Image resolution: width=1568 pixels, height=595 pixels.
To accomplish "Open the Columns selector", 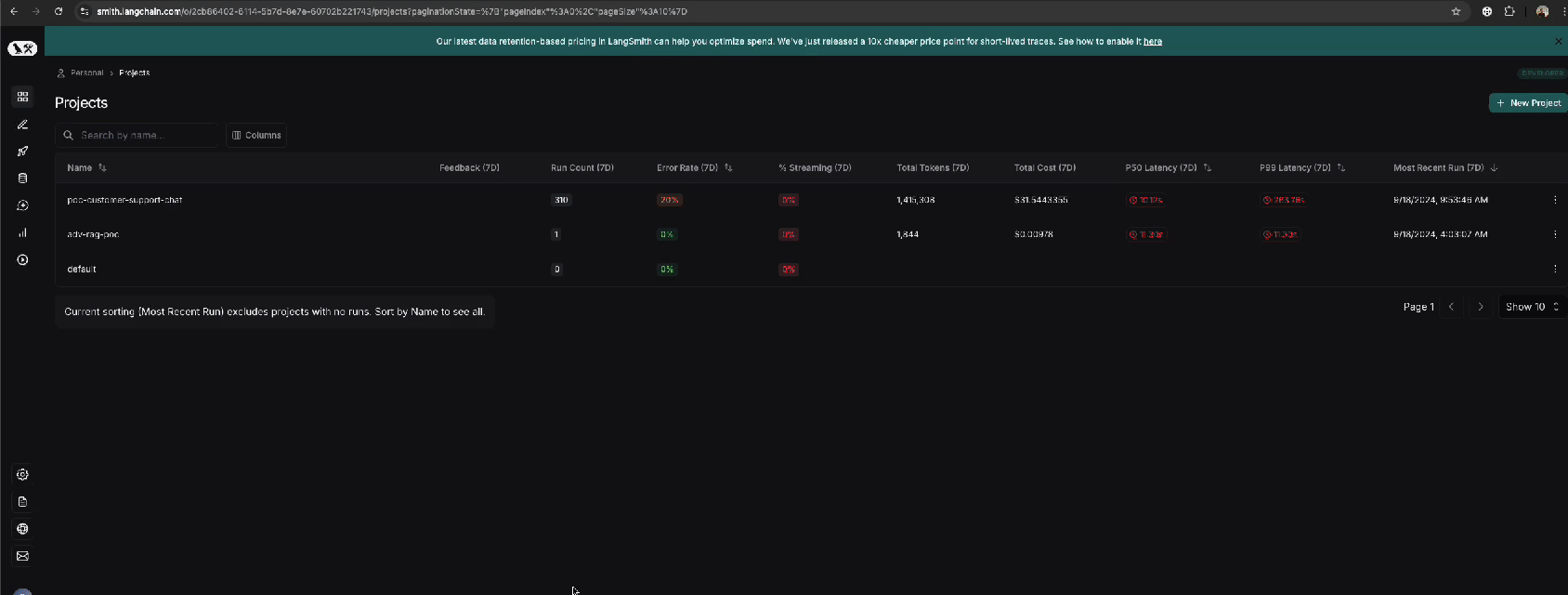I will 256,135.
